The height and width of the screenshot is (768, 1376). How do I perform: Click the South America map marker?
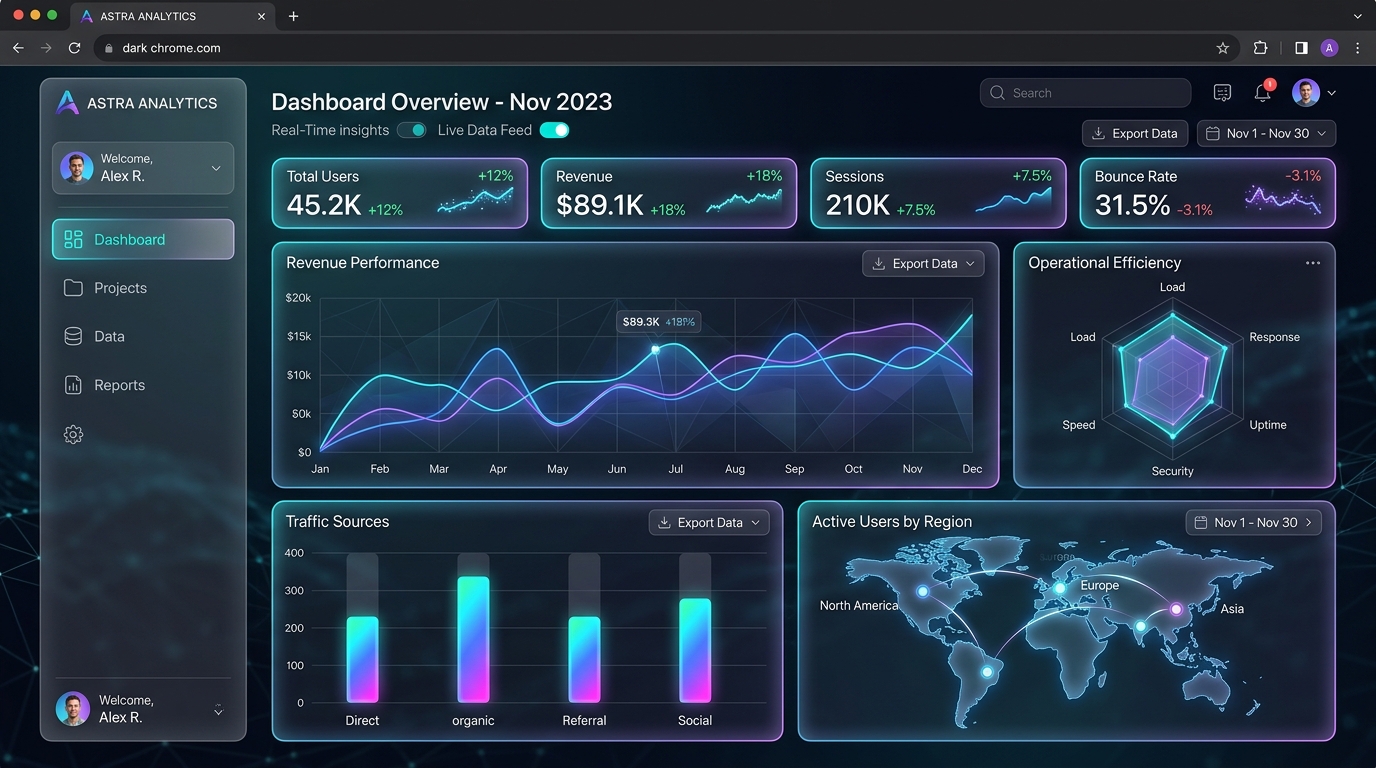988,671
